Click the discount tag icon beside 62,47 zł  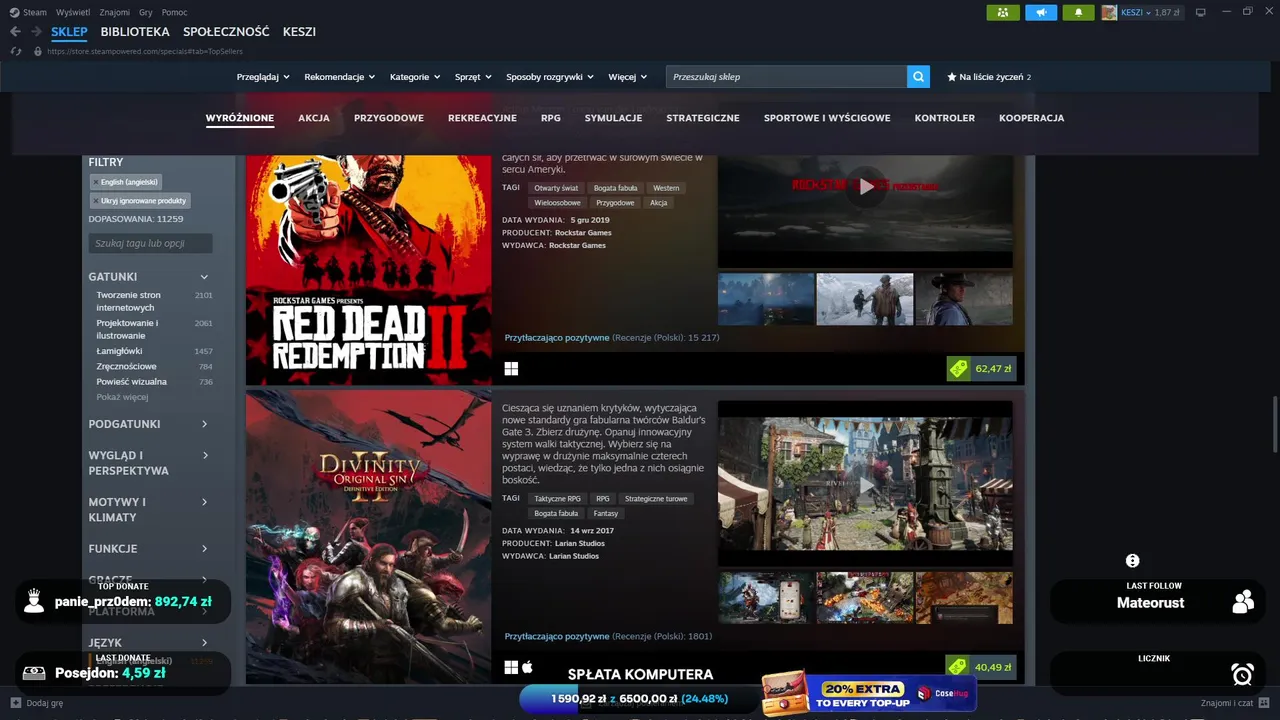(x=959, y=369)
